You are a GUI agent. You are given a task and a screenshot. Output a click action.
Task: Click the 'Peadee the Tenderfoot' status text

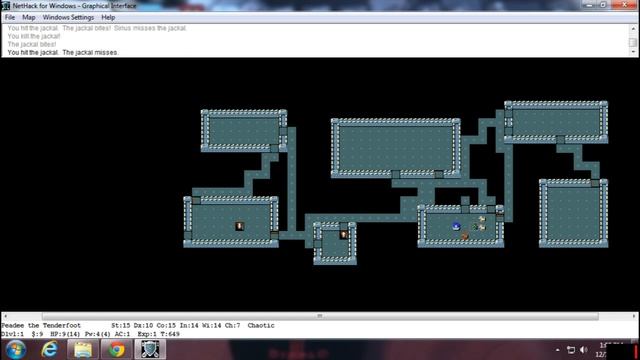click(41, 326)
